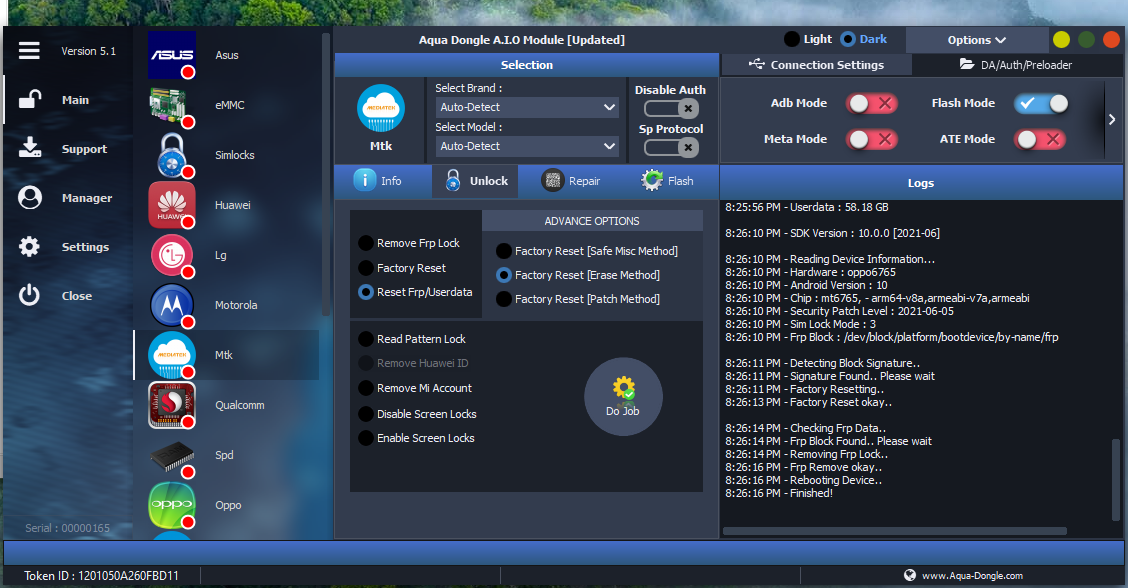Click the Manager user profile icon

pos(29,197)
